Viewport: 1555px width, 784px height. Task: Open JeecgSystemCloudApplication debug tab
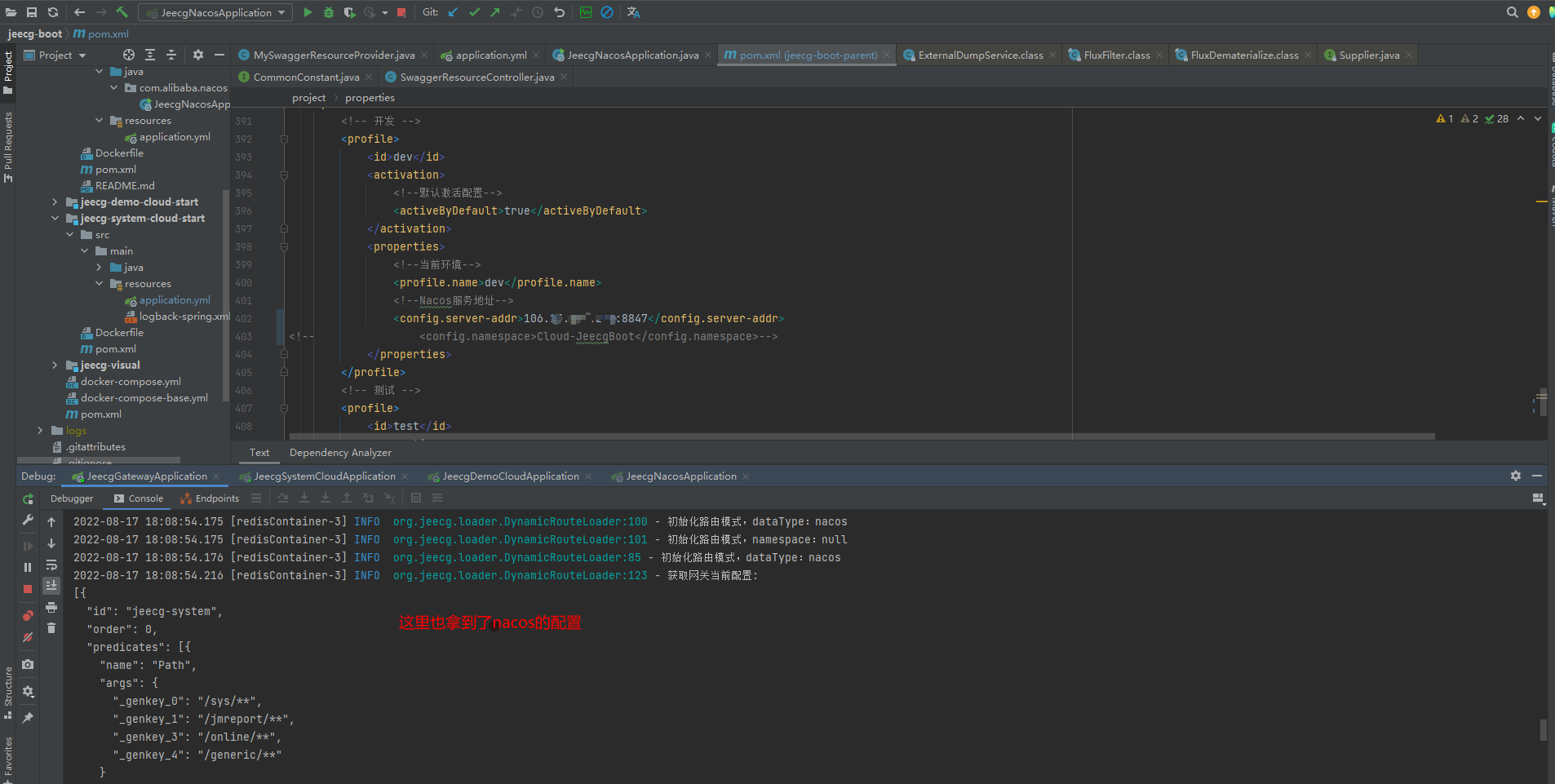tap(324, 476)
